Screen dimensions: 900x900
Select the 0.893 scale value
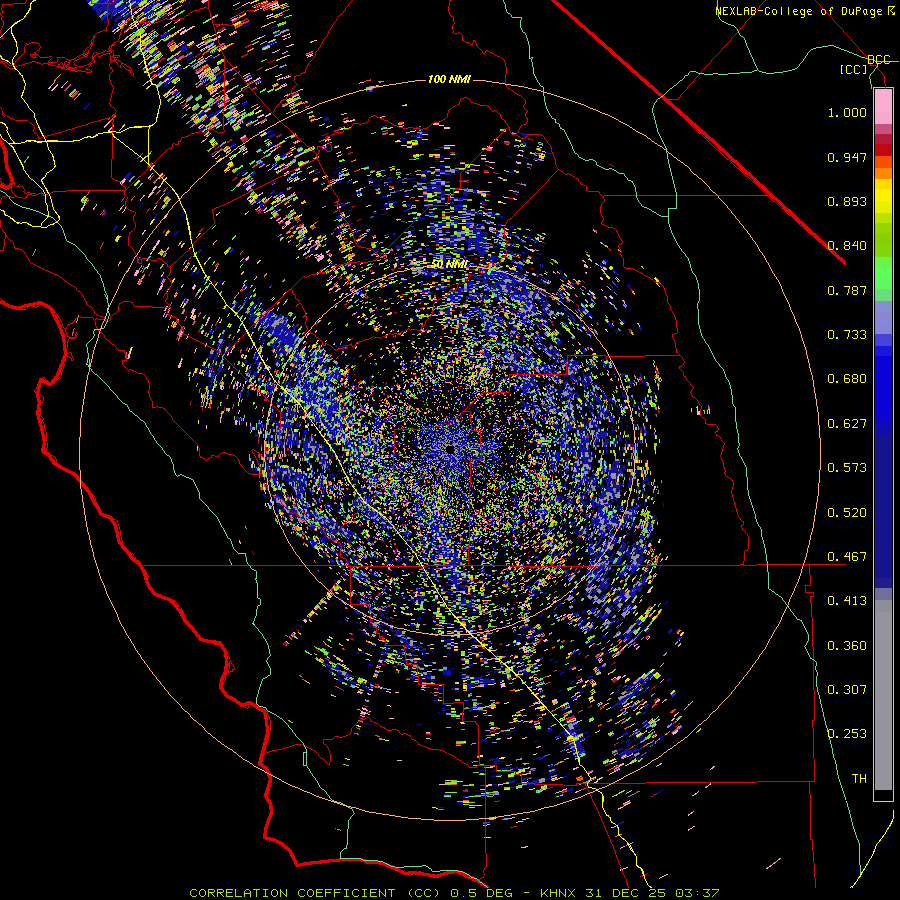[x=847, y=201]
